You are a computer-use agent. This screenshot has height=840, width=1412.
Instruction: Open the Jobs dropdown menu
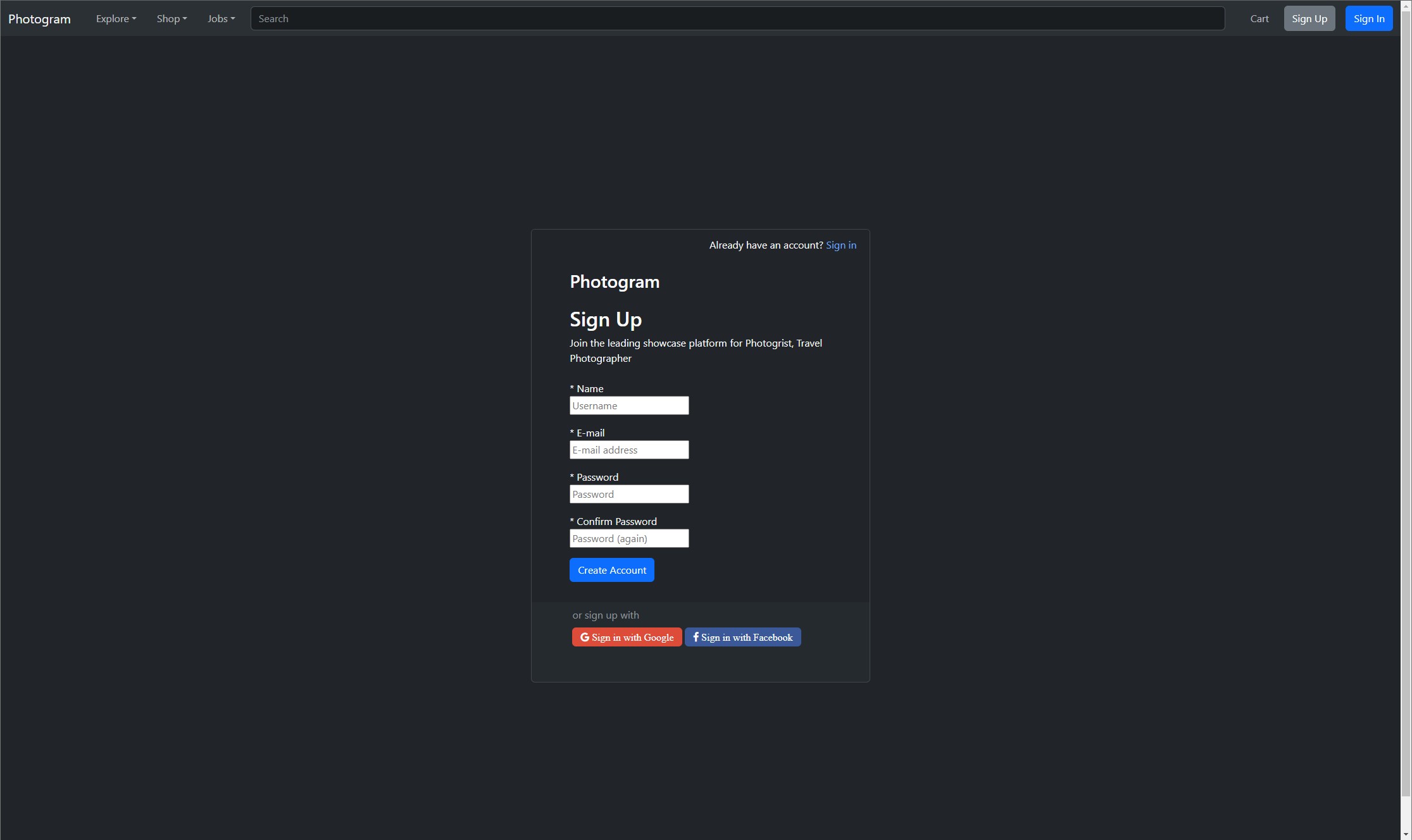(x=221, y=18)
